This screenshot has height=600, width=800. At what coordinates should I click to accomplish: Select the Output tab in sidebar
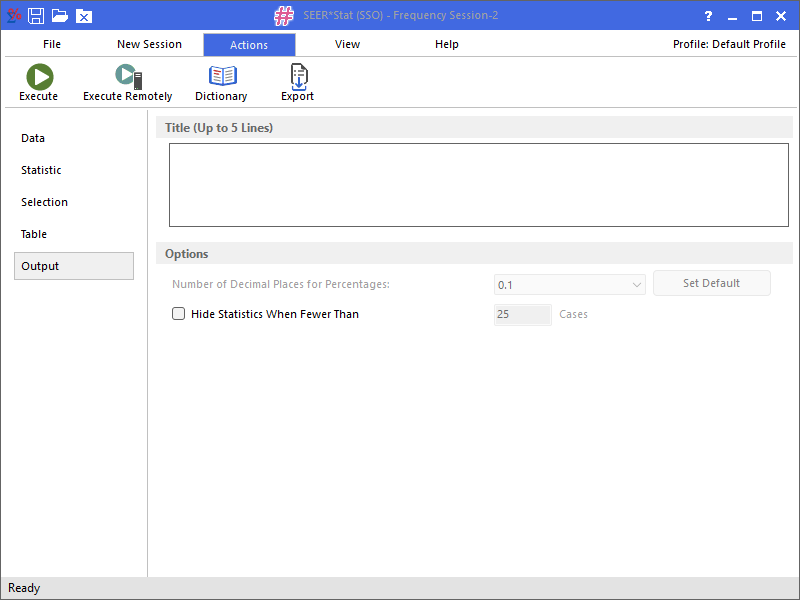pyautogui.click(x=74, y=266)
